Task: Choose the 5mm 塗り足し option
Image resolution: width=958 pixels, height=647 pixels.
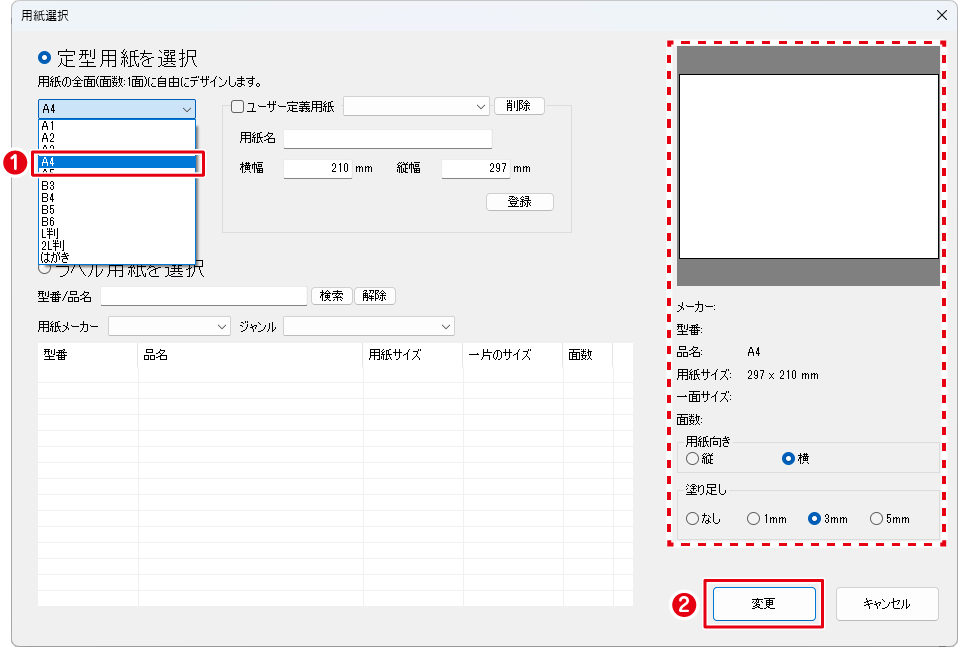Action: click(876, 518)
